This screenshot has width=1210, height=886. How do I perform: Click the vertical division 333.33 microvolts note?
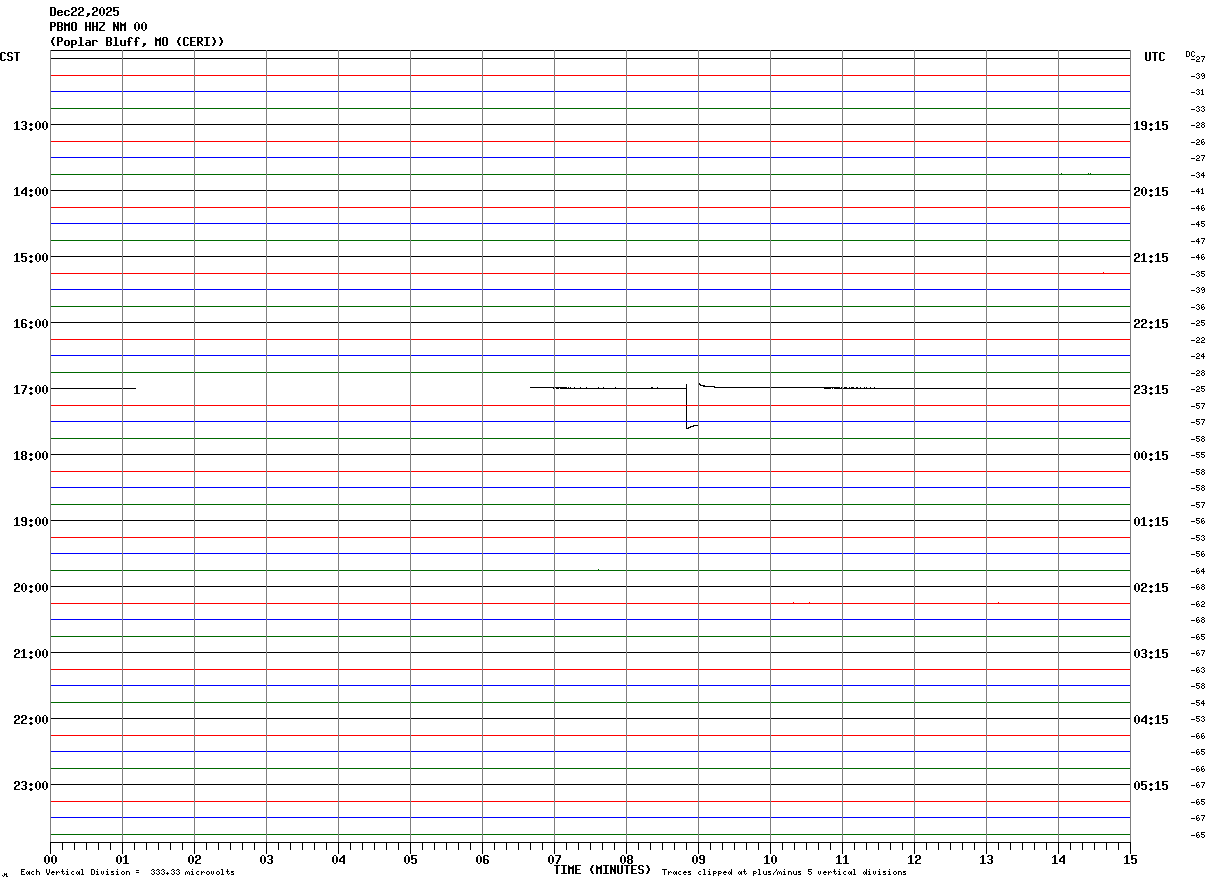tap(127, 873)
